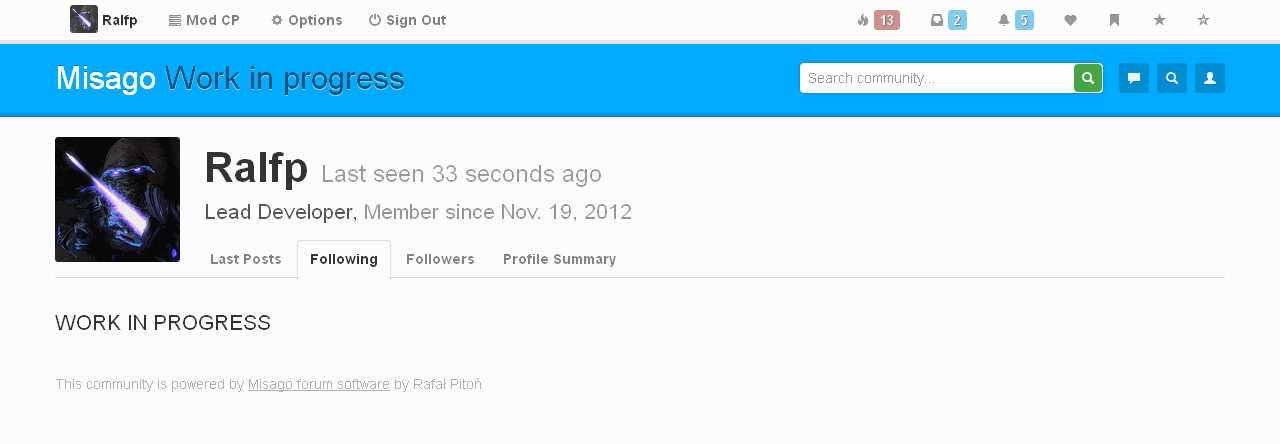Click the outlined star icon
Image resolution: width=1280 pixels, height=444 pixels.
(x=1203, y=20)
